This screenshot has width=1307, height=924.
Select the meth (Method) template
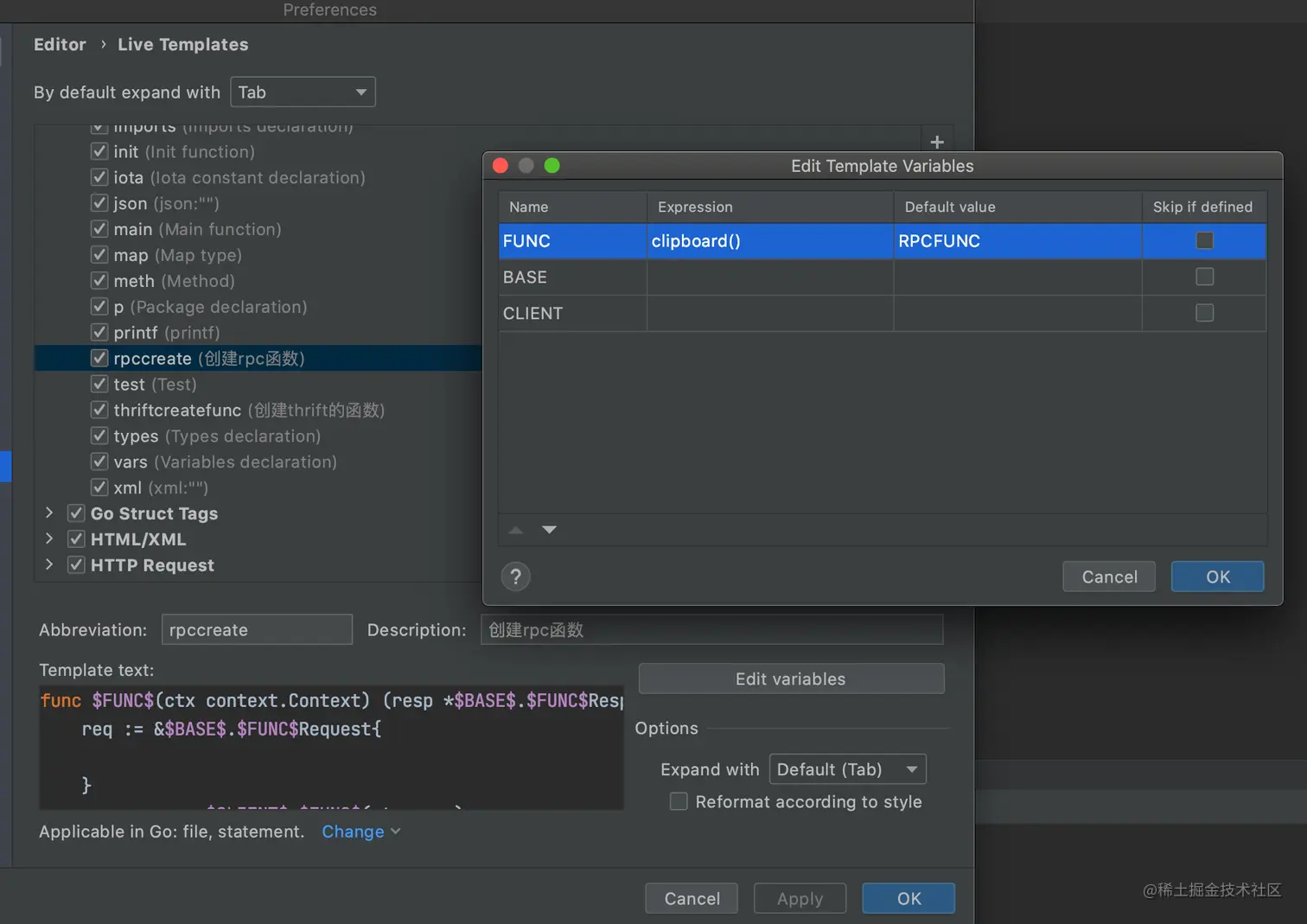(174, 281)
